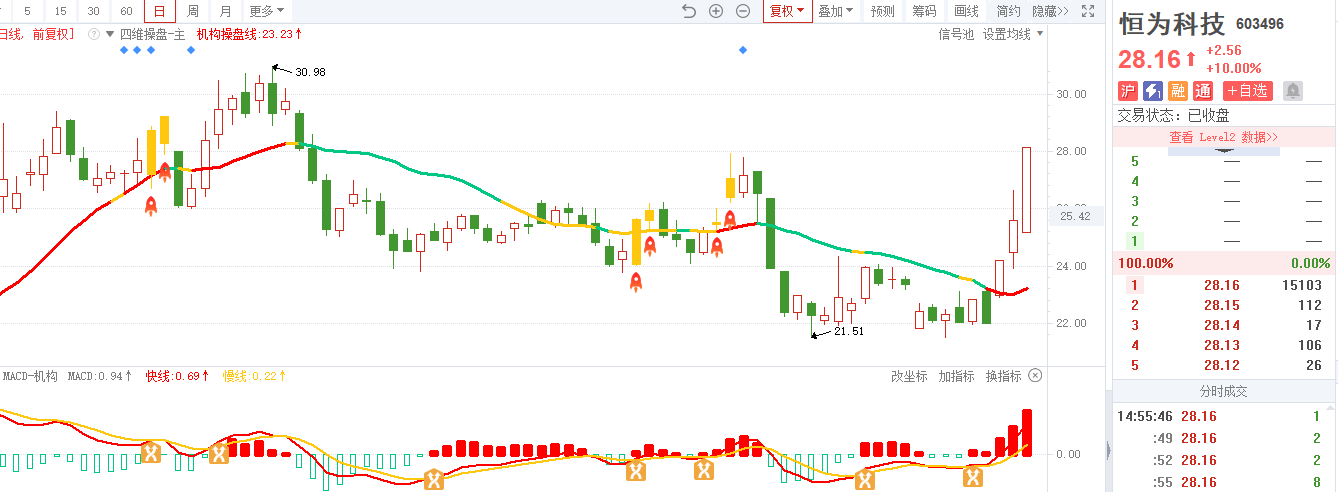
Task: Click stock code 603496
Action: 1260,24
